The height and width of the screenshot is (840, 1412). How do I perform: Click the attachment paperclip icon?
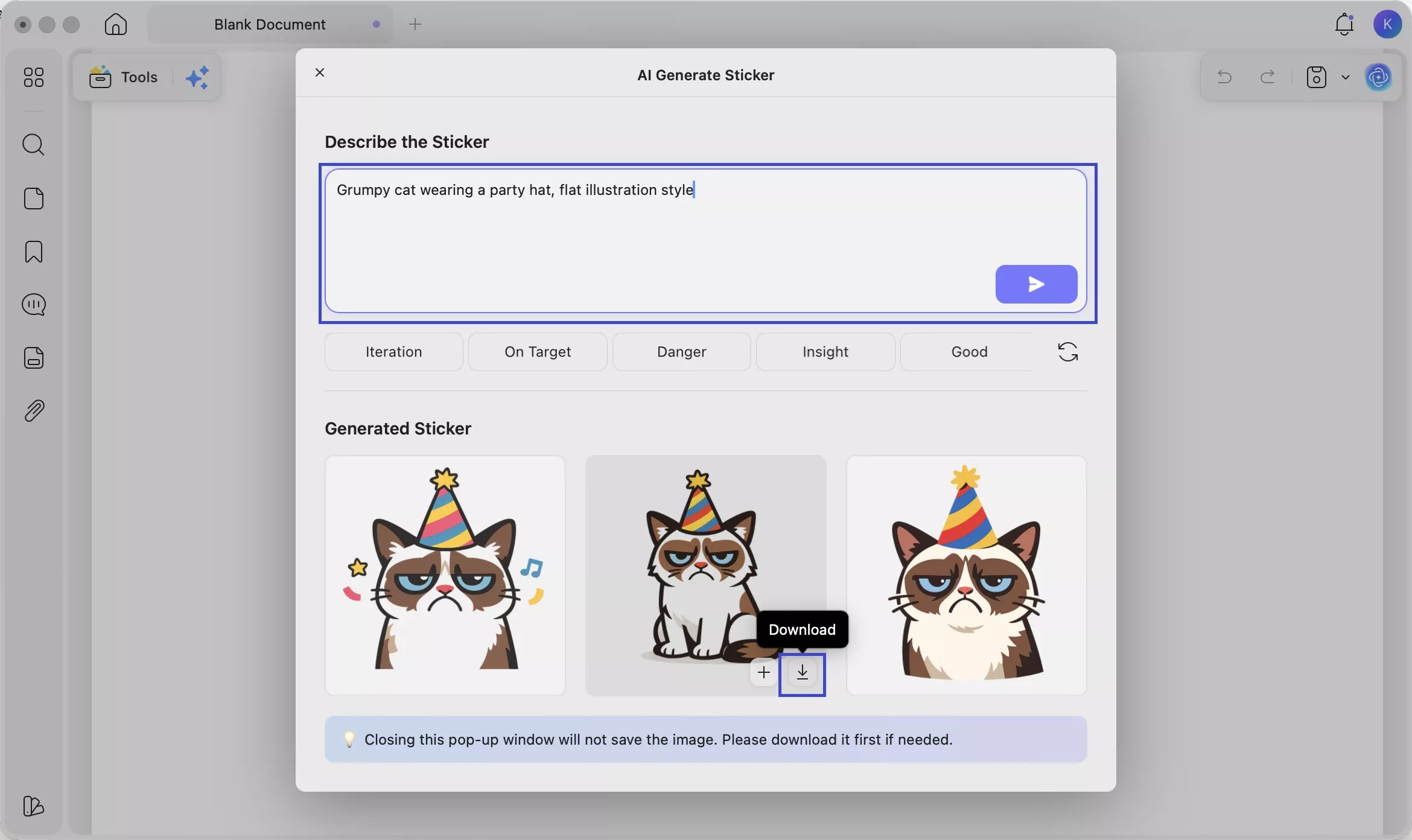tap(34, 410)
